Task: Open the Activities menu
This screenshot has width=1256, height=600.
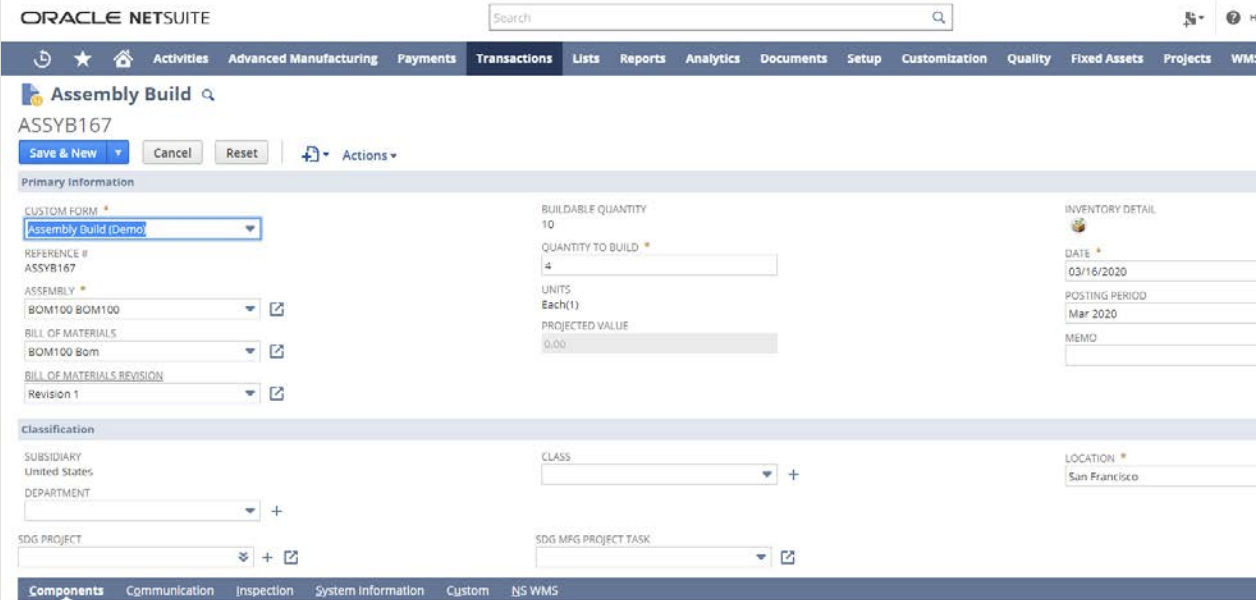Action: tap(181, 59)
